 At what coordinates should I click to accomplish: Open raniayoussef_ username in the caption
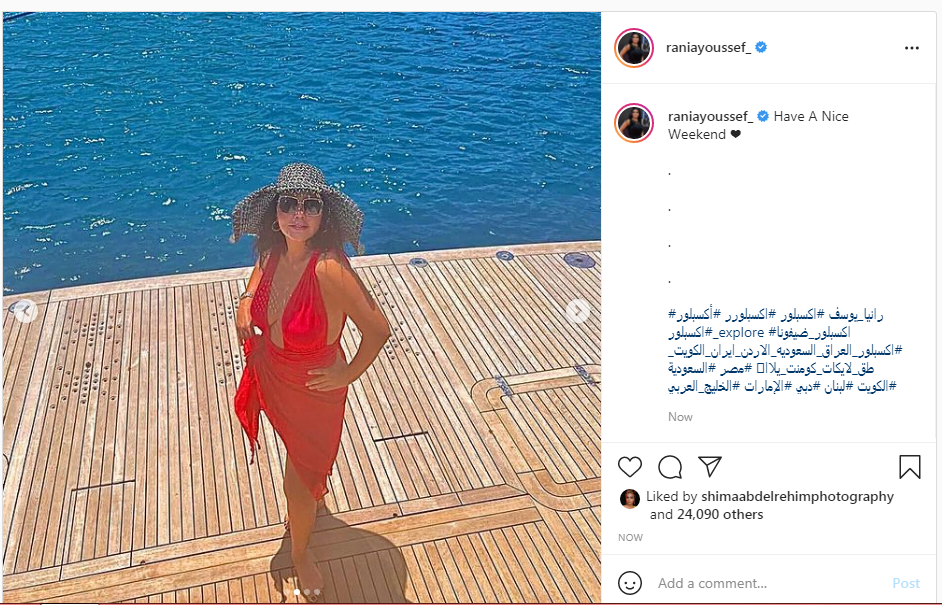point(711,116)
